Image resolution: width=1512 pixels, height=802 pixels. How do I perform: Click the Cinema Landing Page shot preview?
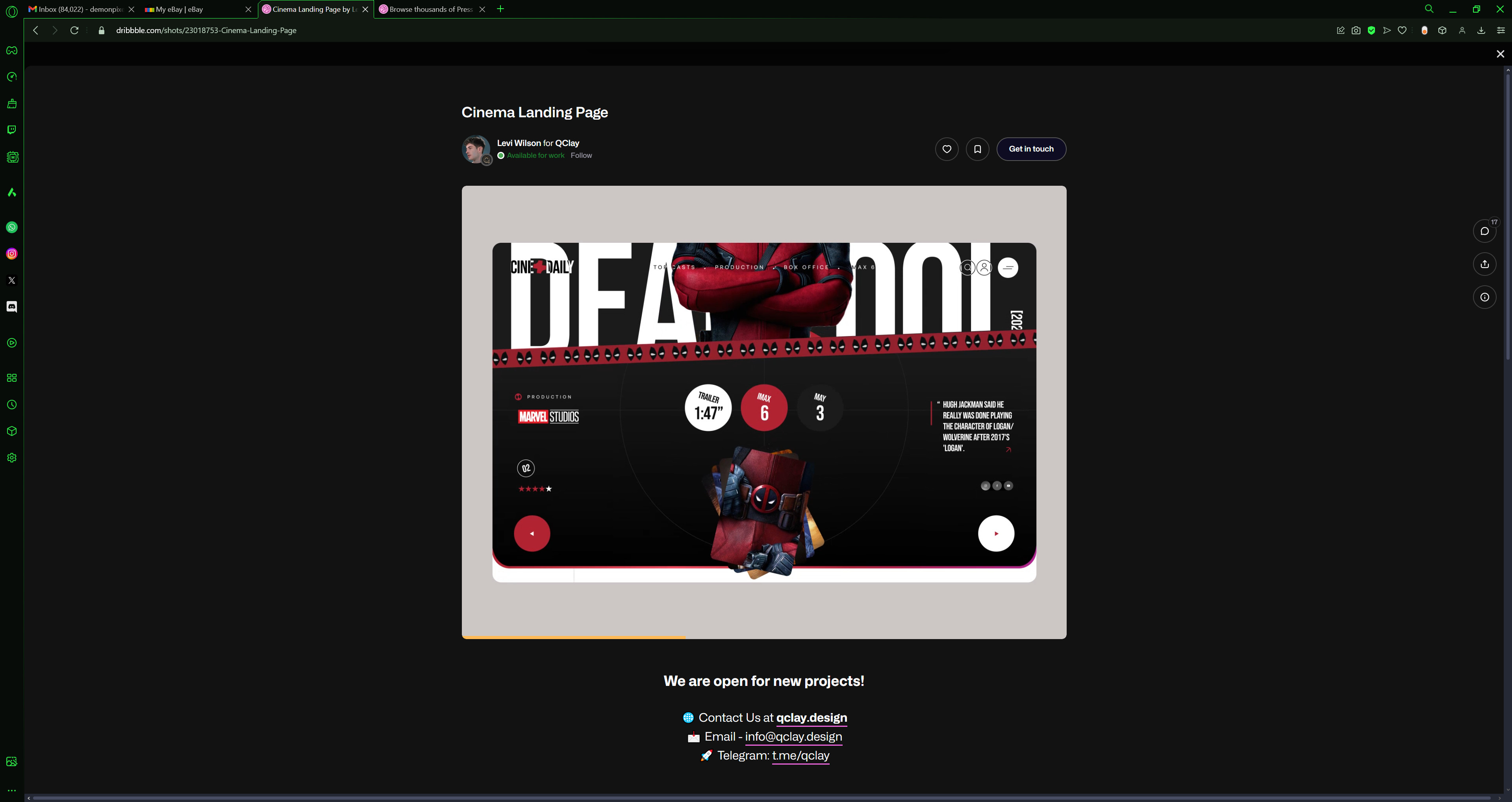[x=764, y=412]
